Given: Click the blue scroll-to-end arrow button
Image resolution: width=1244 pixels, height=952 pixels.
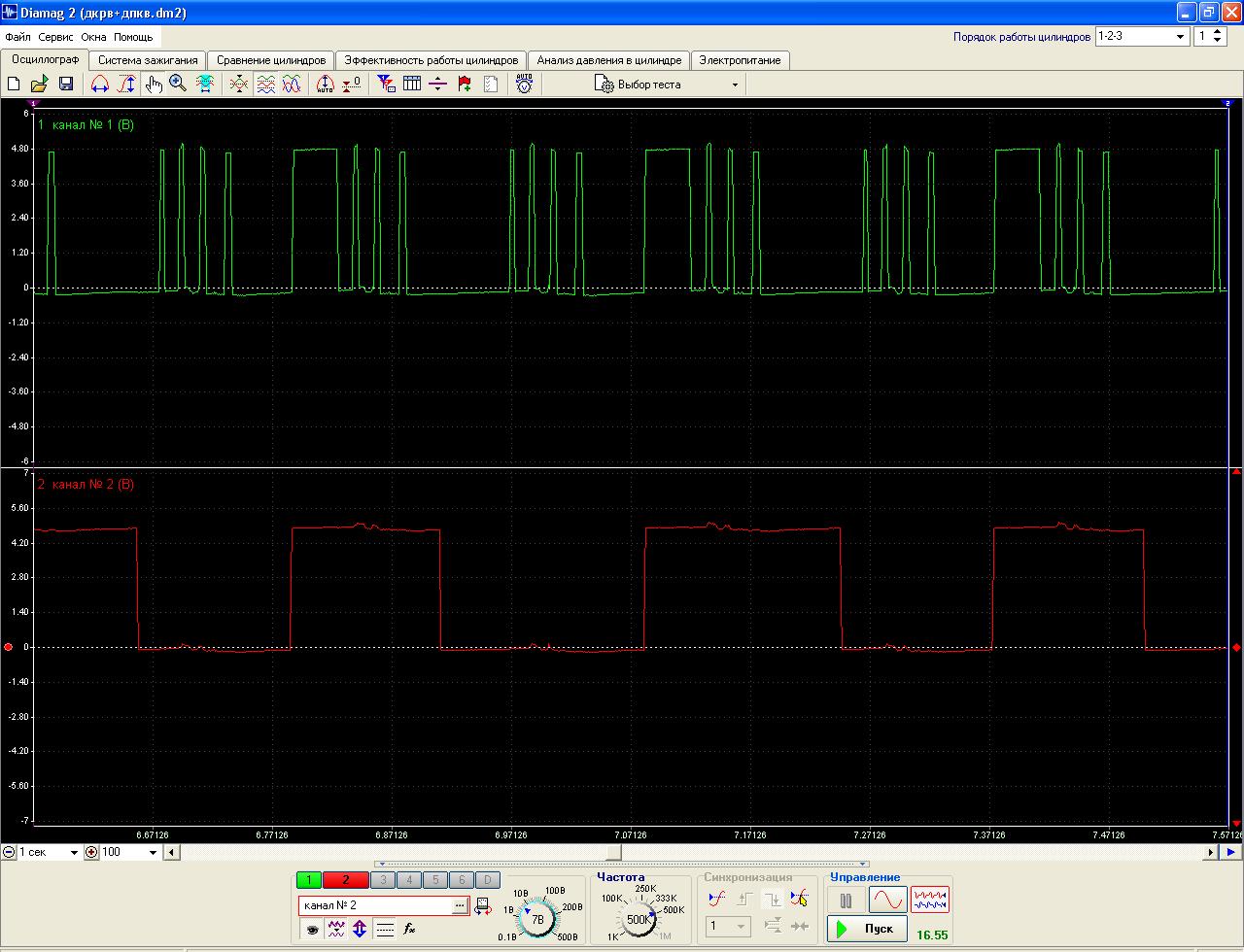Looking at the screenshot, I should click(x=1230, y=852).
